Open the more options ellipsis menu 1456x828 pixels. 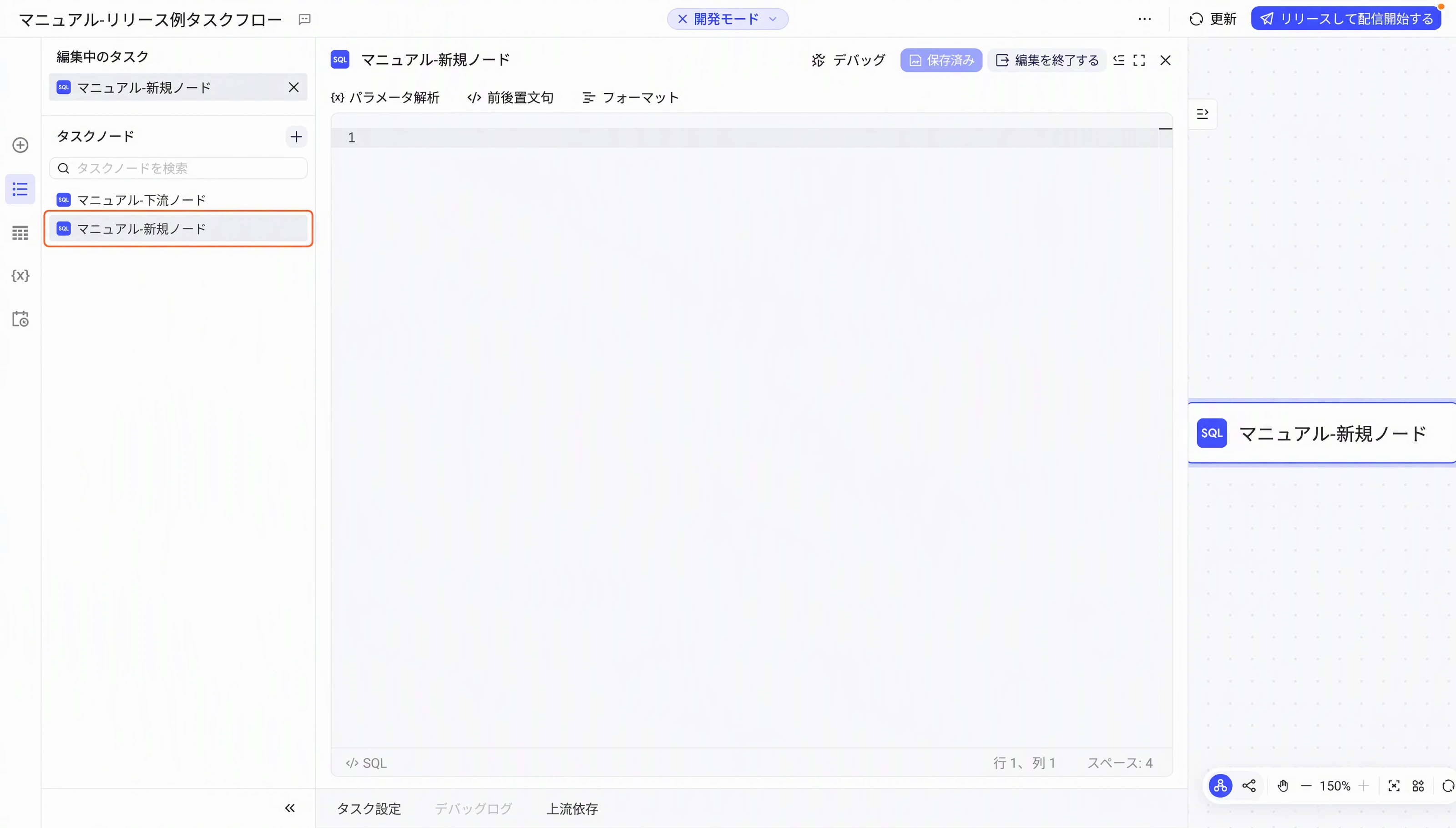click(x=1144, y=19)
